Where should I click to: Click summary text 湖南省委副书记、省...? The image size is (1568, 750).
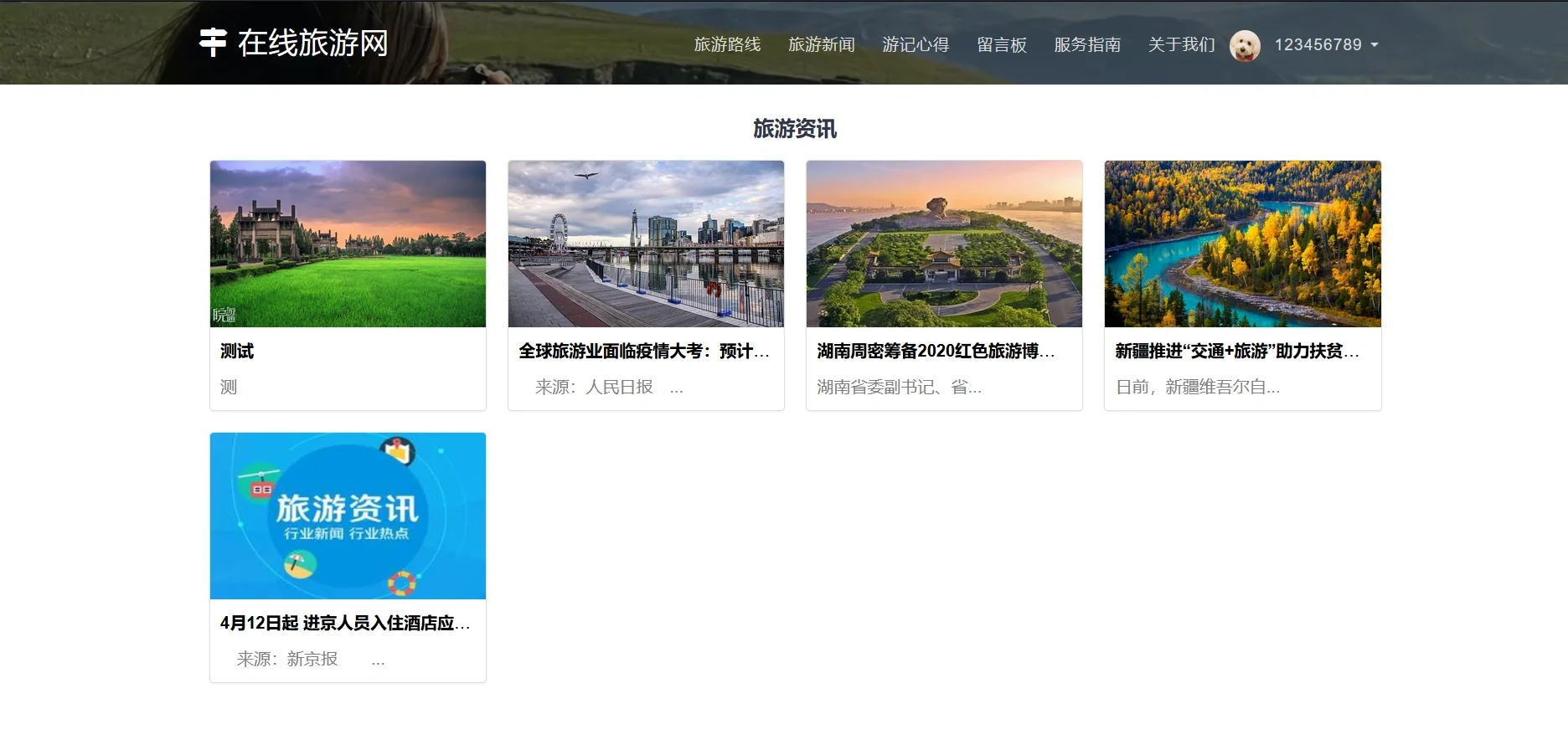900,387
